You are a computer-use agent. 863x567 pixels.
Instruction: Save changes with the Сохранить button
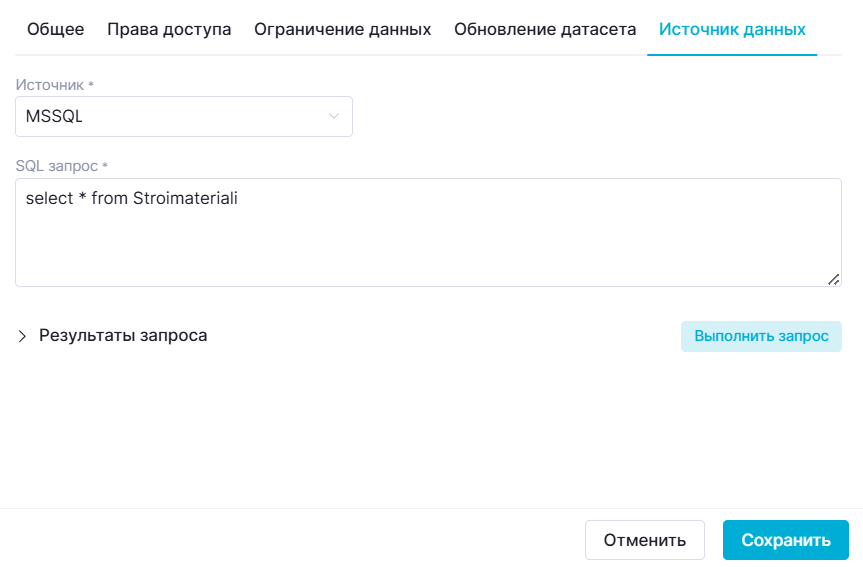tap(785, 540)
